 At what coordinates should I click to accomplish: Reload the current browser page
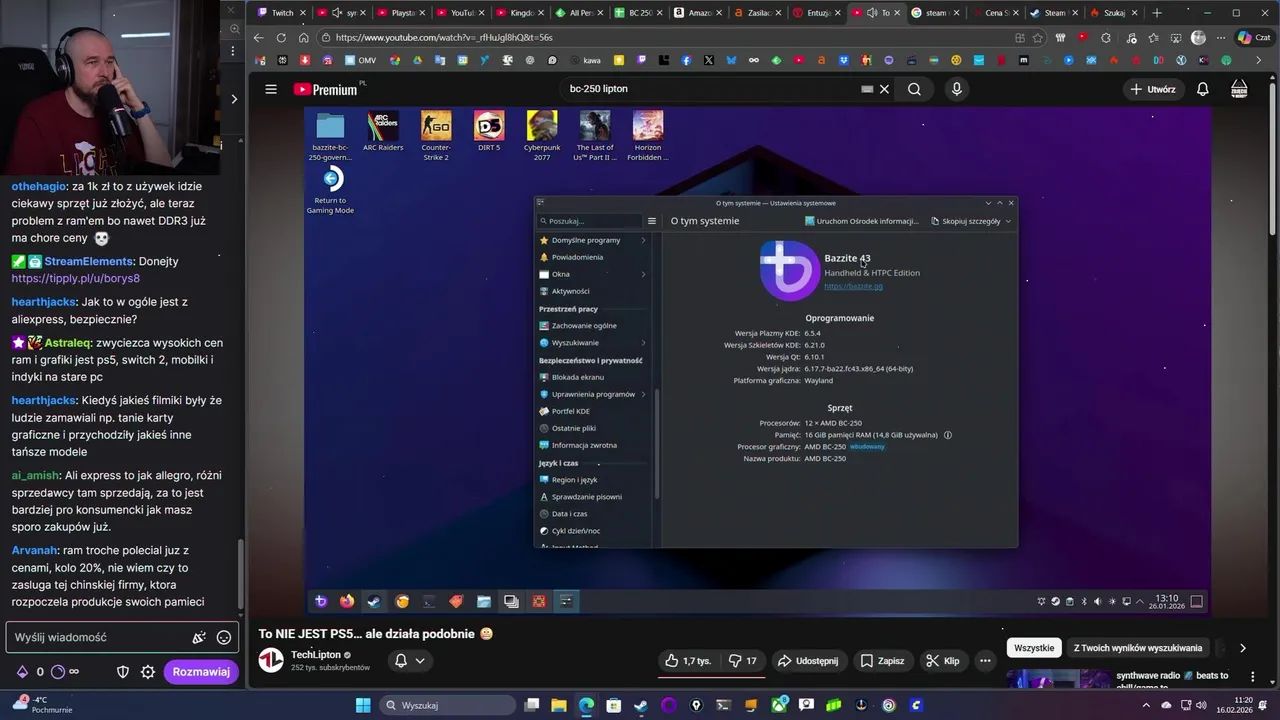point(281,38)
